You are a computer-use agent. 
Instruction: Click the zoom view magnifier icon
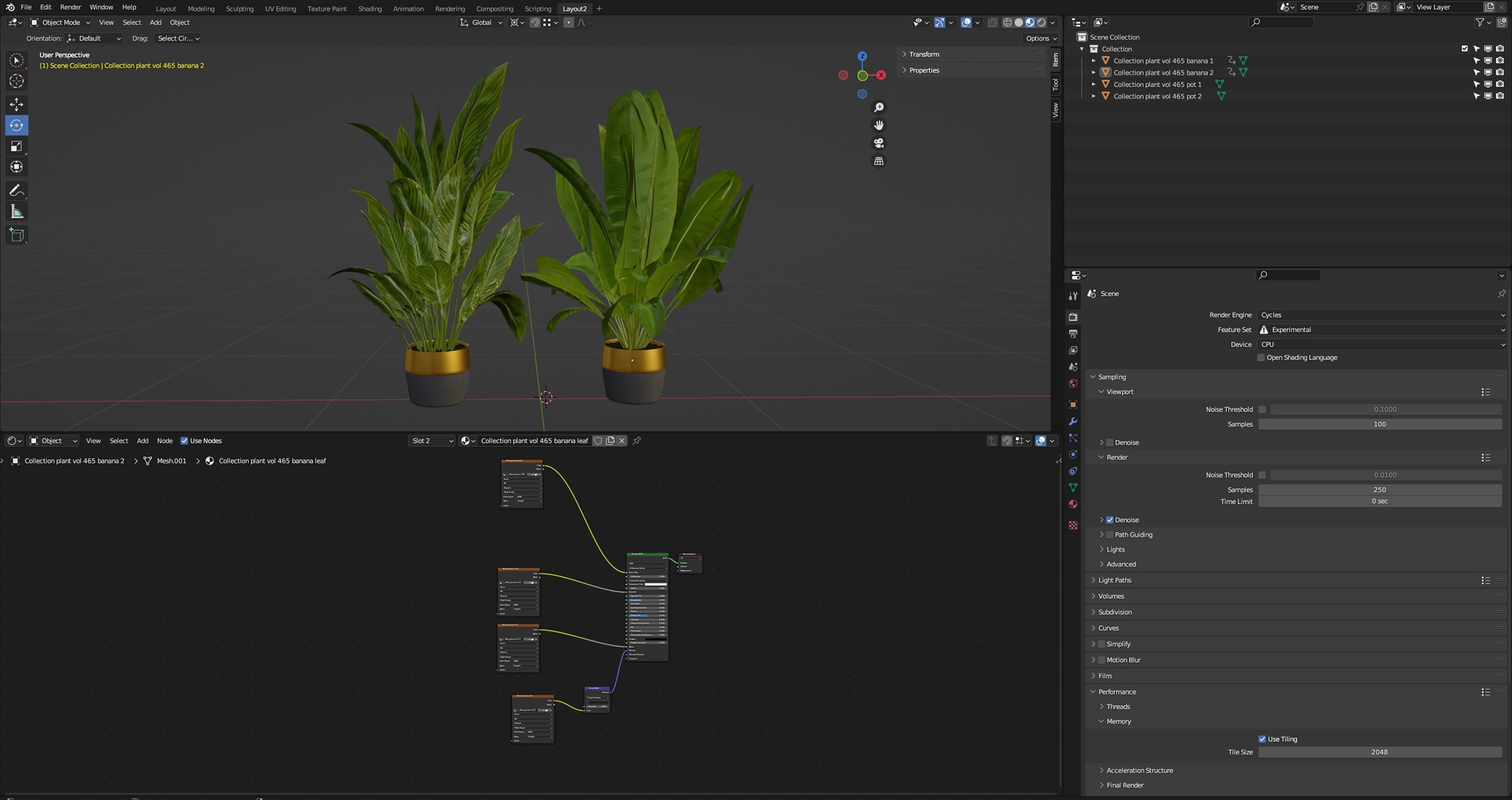point(879,107)
